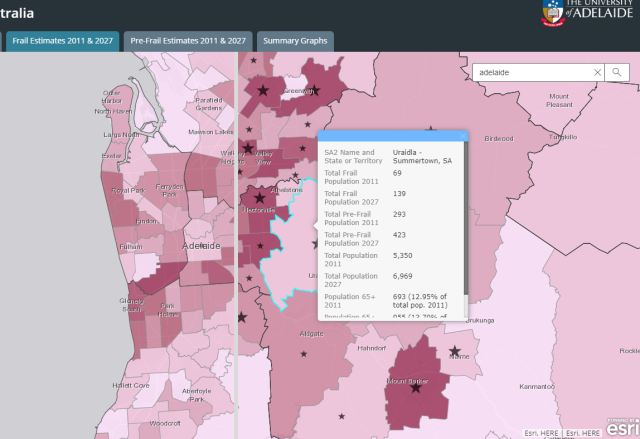
Task: Click the University of Adelaide logo
Action: point(587,12)
